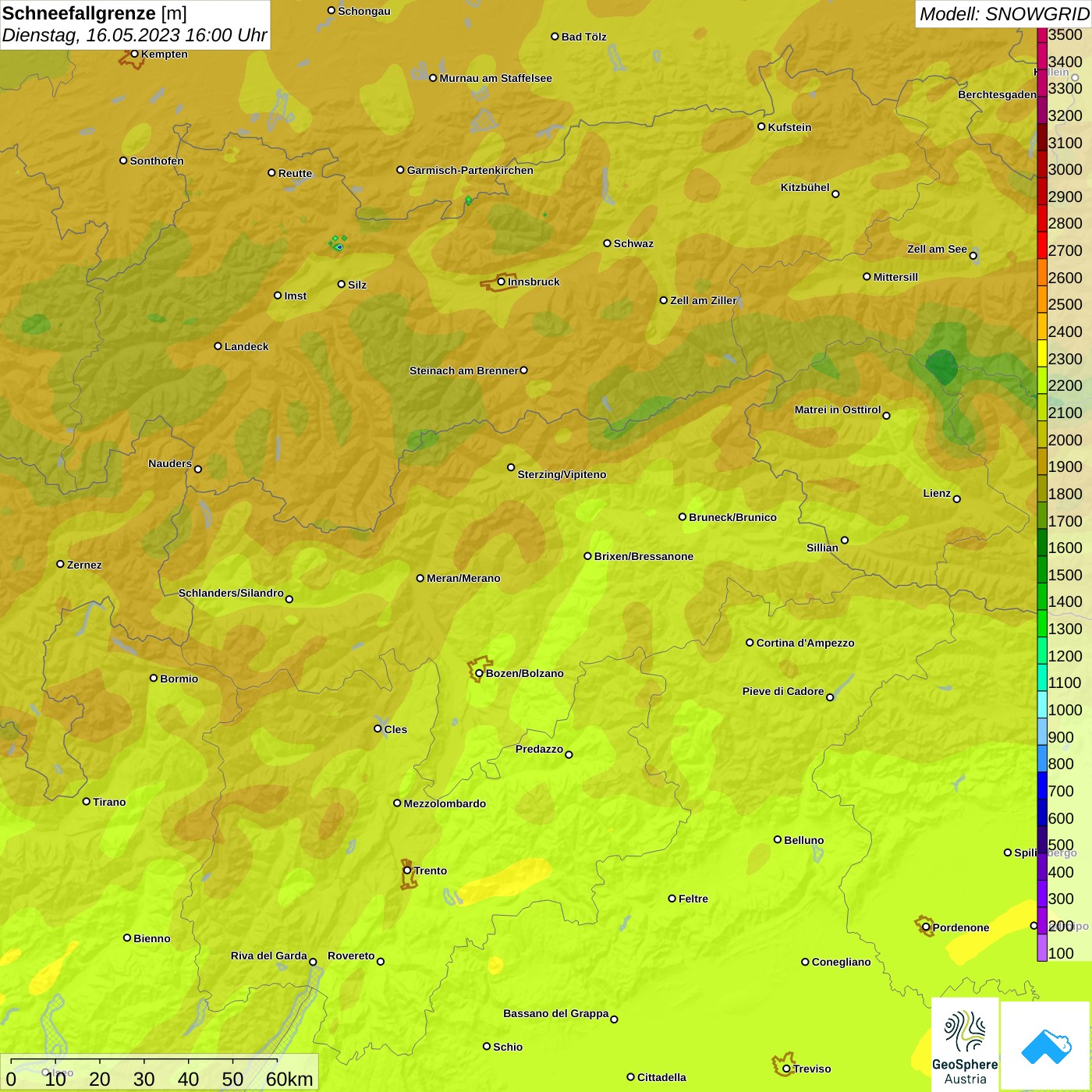
Task: Click the Meran/Merano label
Action: tap(463, 578)
